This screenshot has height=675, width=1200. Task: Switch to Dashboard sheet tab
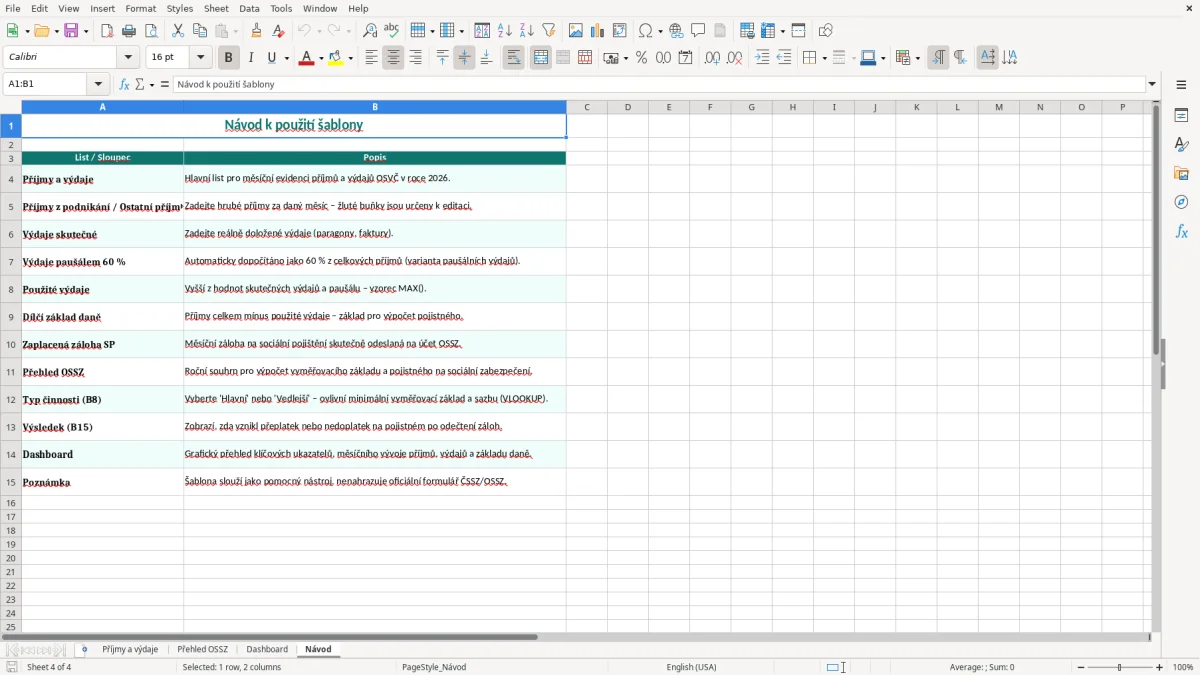coord(267,650)
